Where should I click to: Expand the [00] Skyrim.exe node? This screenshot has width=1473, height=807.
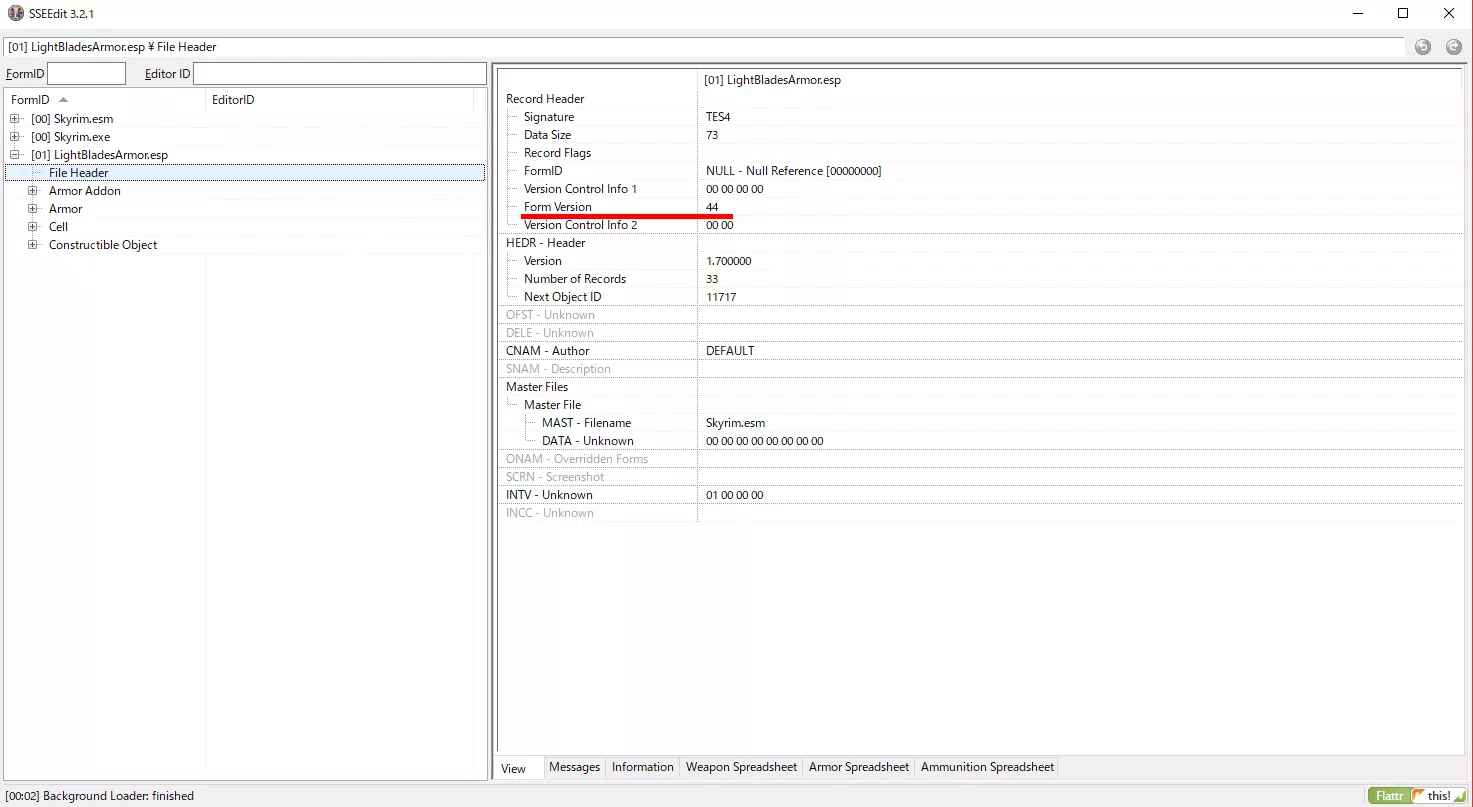pos(15,137)
